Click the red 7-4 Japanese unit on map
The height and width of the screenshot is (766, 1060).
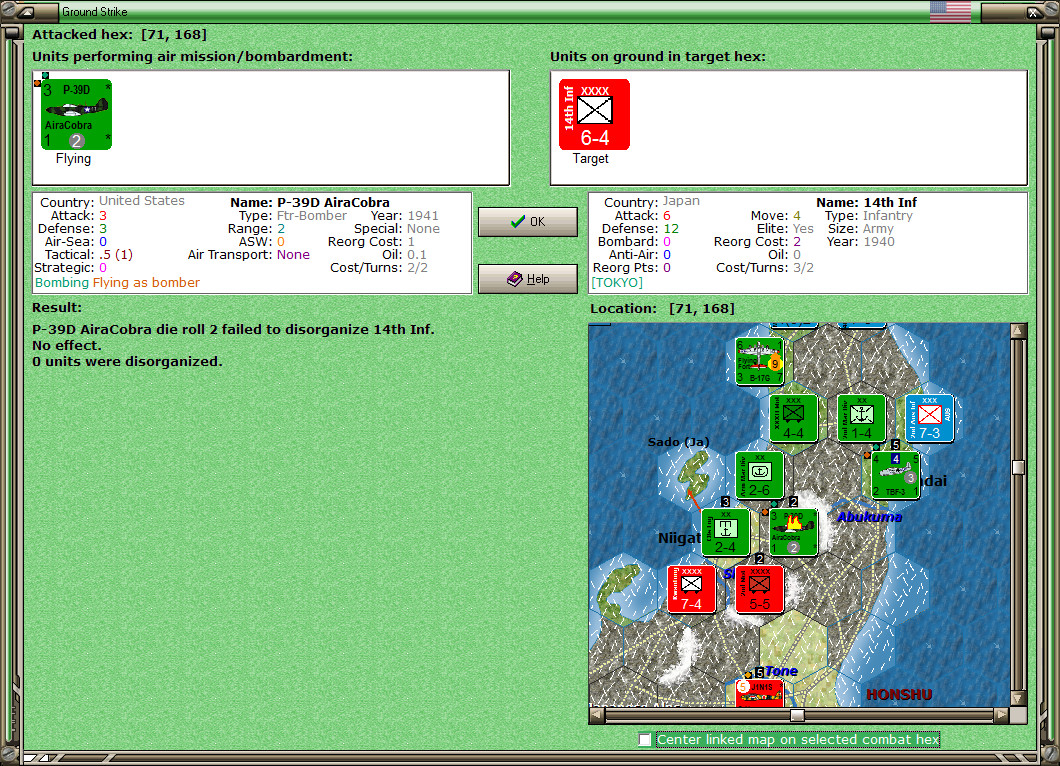[x=692, y=589]
